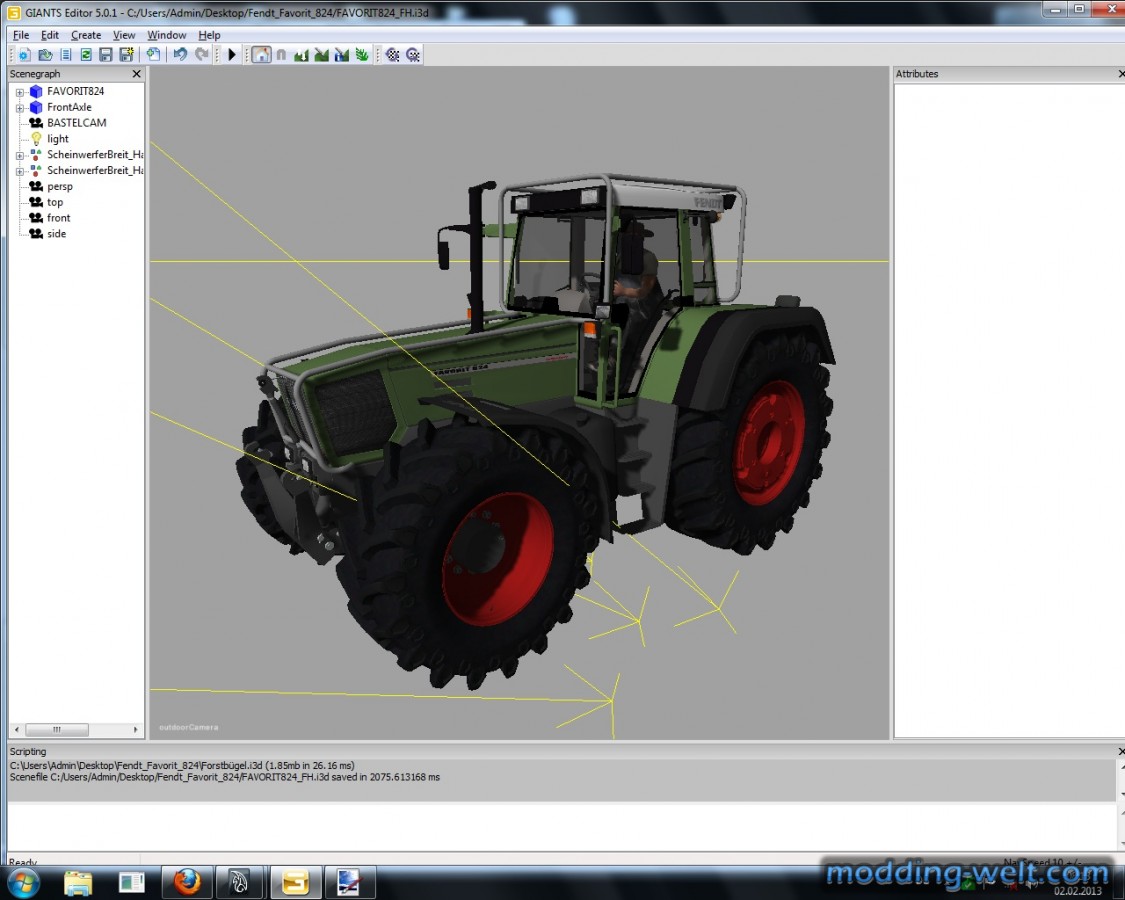Toggle the magnet snap icon

(281, 55)
